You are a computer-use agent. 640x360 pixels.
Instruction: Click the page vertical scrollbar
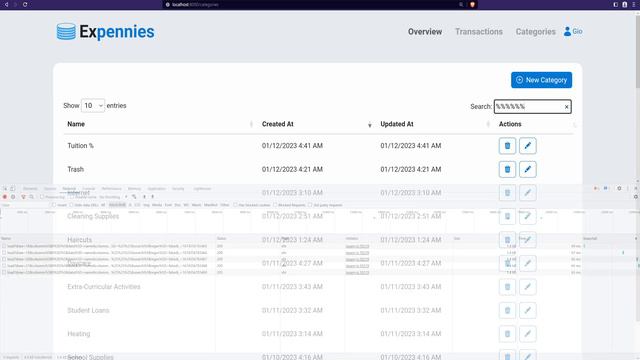638,51
